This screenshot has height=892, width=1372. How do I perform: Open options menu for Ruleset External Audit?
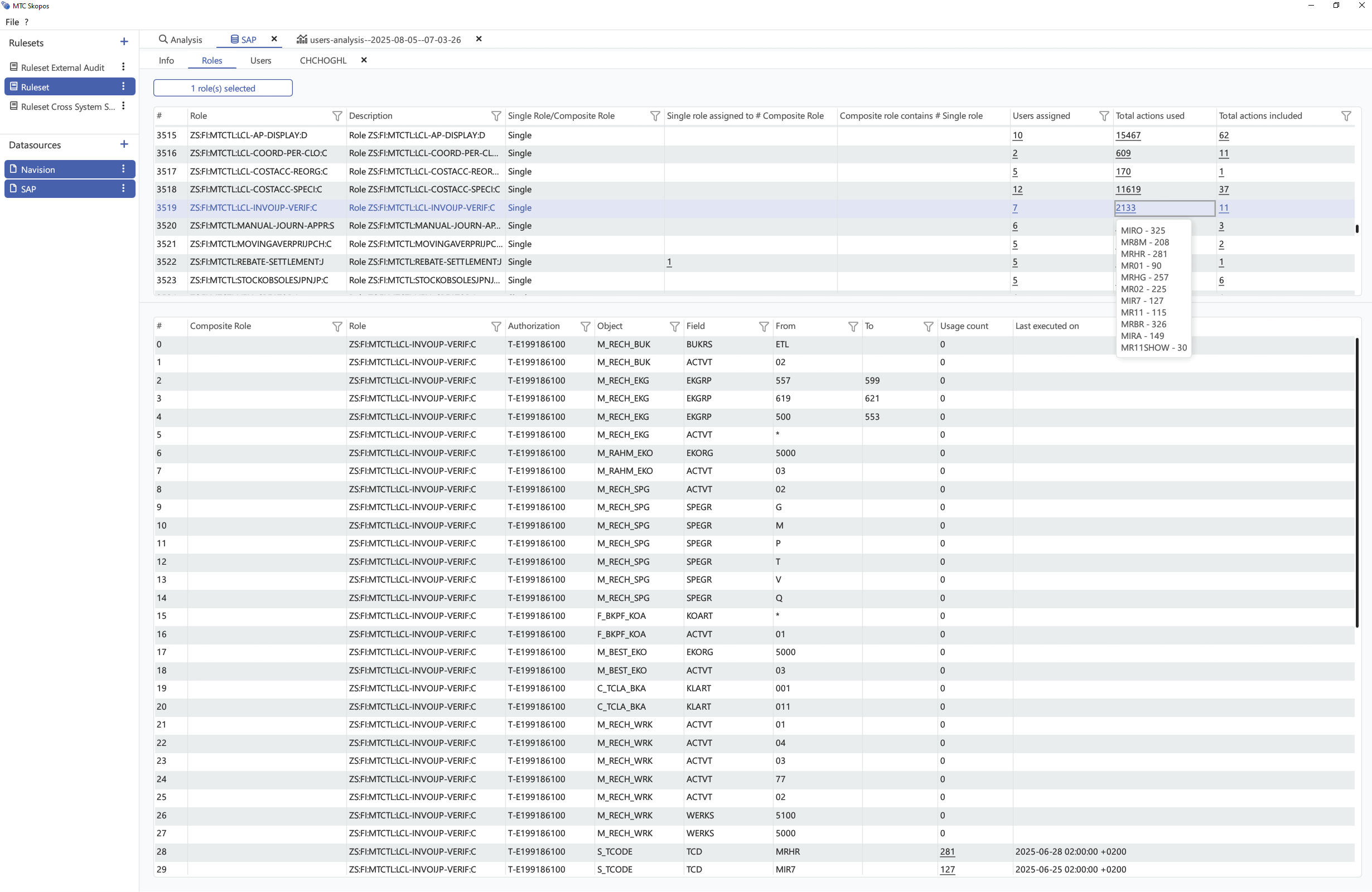pyautogui.click(x=123, y=67)
